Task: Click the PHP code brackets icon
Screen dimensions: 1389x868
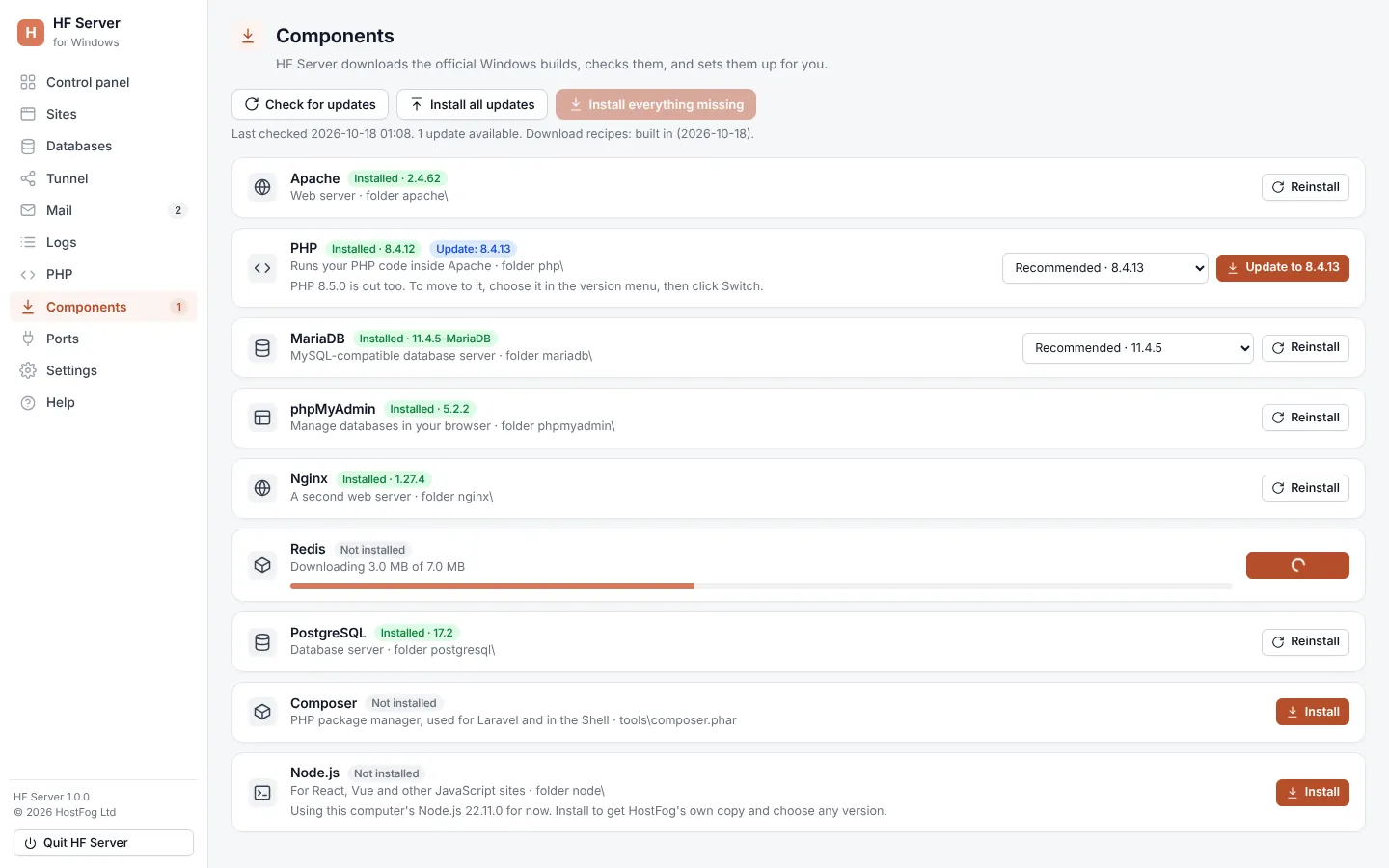Action: click(x=262, y=268)
